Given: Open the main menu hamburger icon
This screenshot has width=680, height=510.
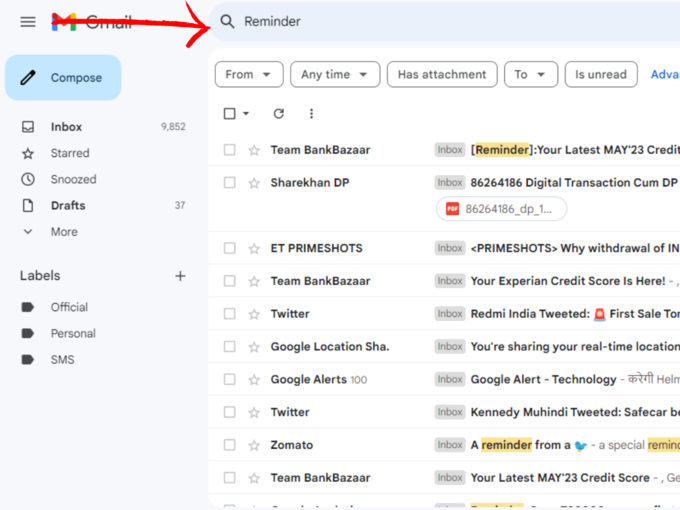Looking at the screenshot, I should tap(28, 22).
